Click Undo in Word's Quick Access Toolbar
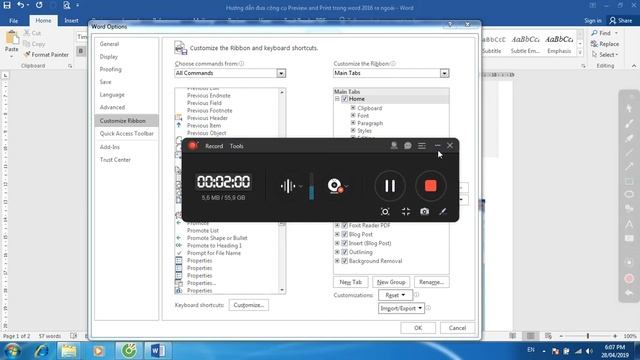 (20, 5)
